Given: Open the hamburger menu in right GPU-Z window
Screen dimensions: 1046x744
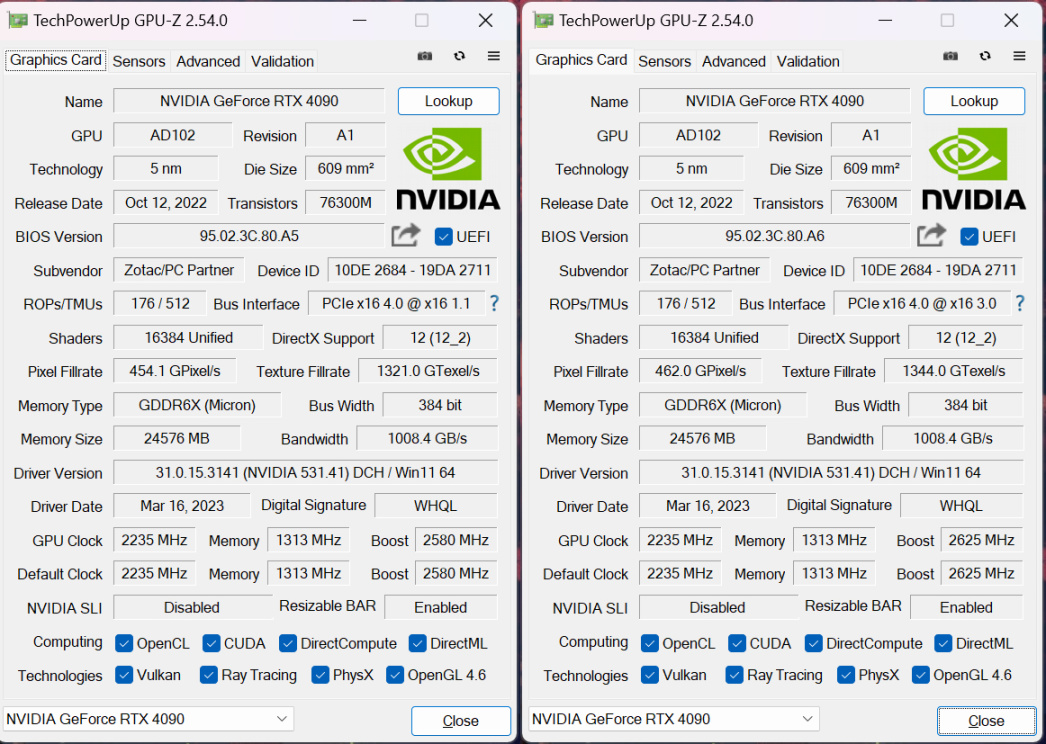Looking at the screenshot, I should click(x=1019, y=56).
